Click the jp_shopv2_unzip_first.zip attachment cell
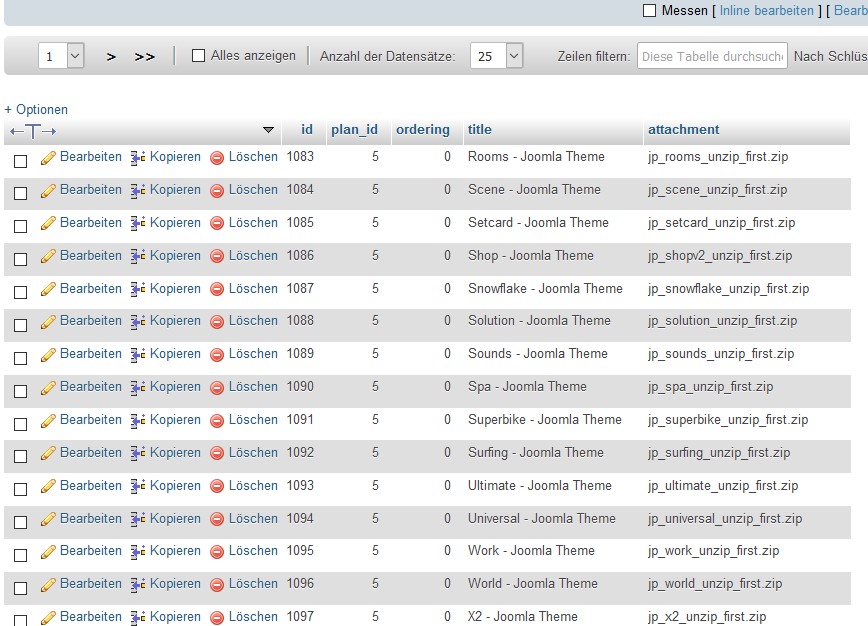This screenshot has height=626, width=868. coord(720,256)
